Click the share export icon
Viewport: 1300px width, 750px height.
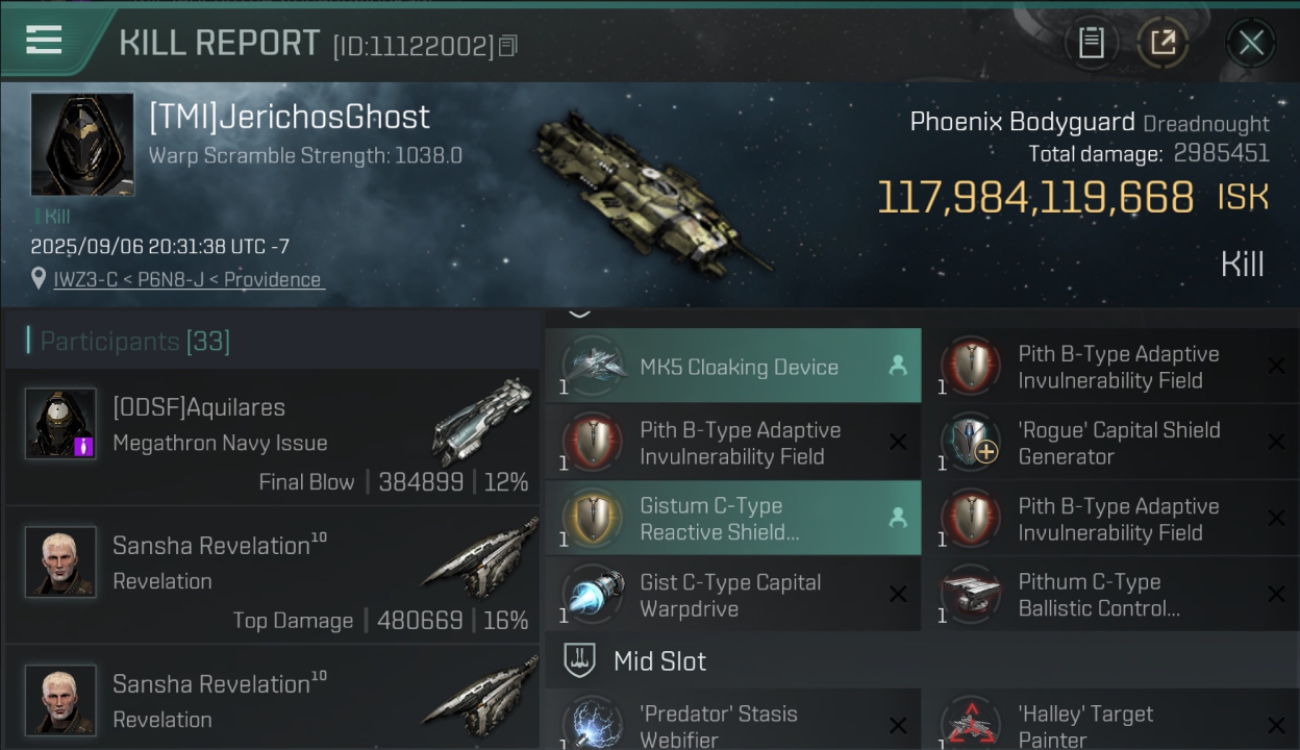pyautogui.click(x=1162, y=43)
